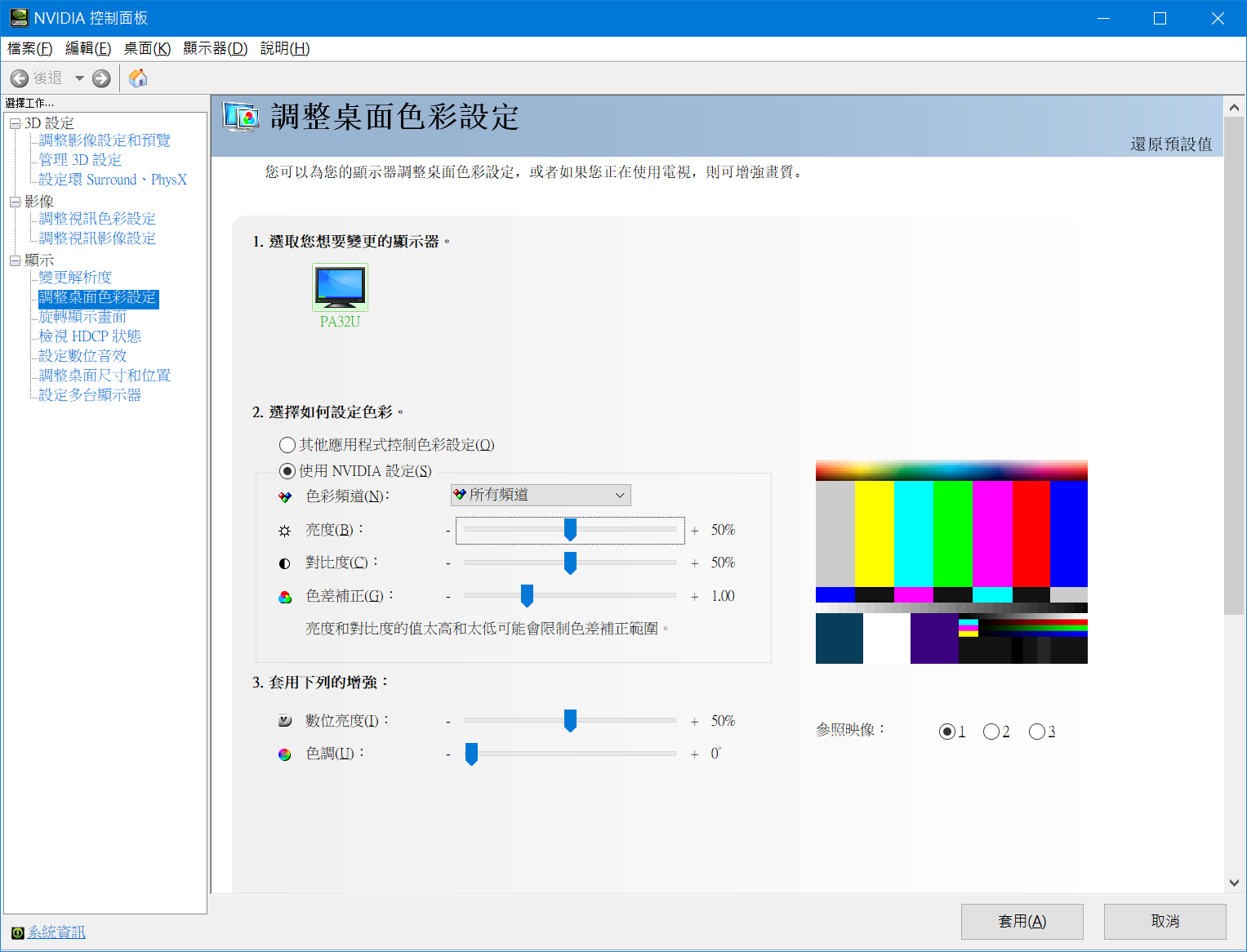Click the gamma icon next to 色差補正

pyautogui.click(x=285, y=597)
